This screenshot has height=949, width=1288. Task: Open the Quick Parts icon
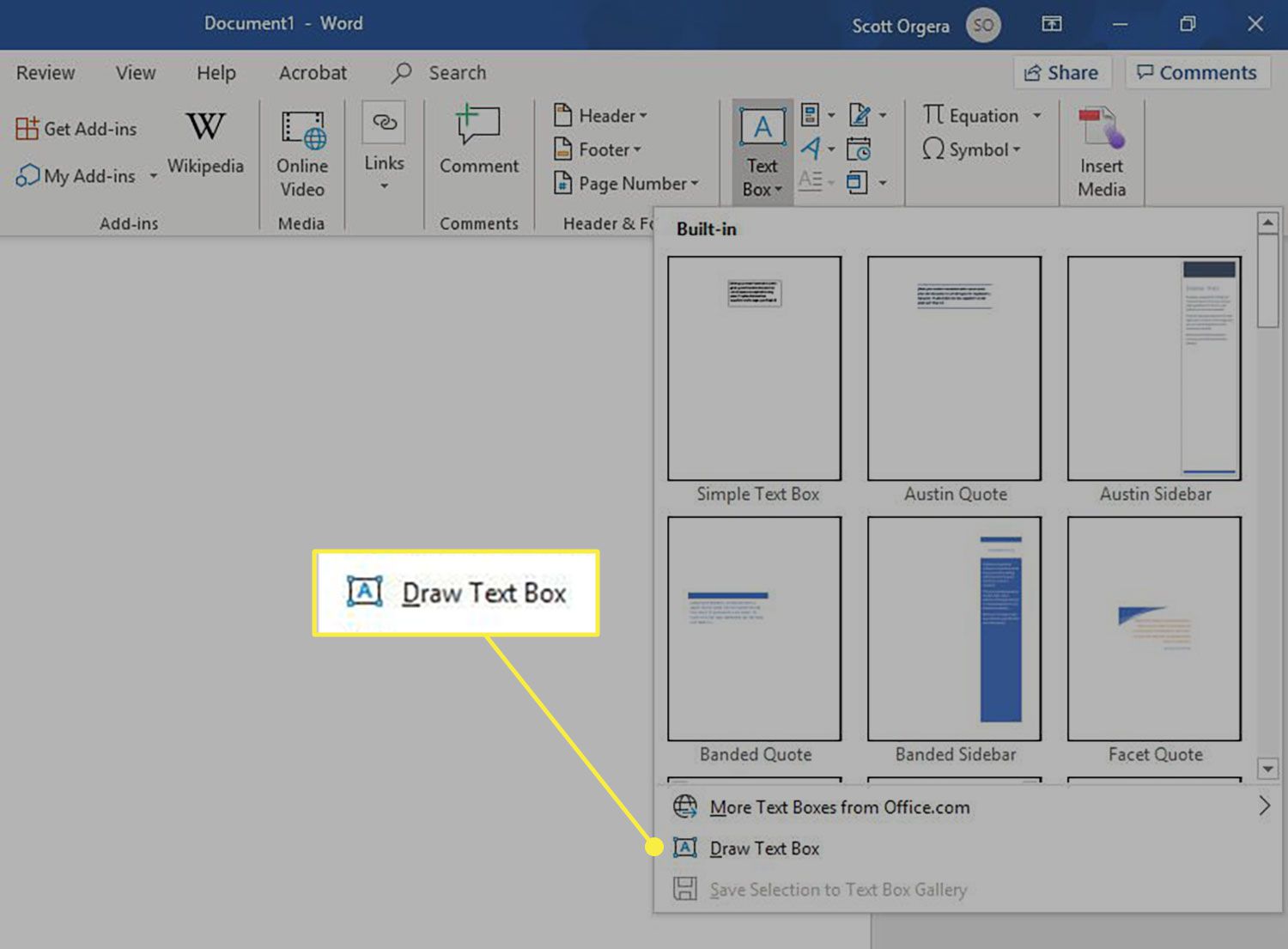tap(810, 115)
